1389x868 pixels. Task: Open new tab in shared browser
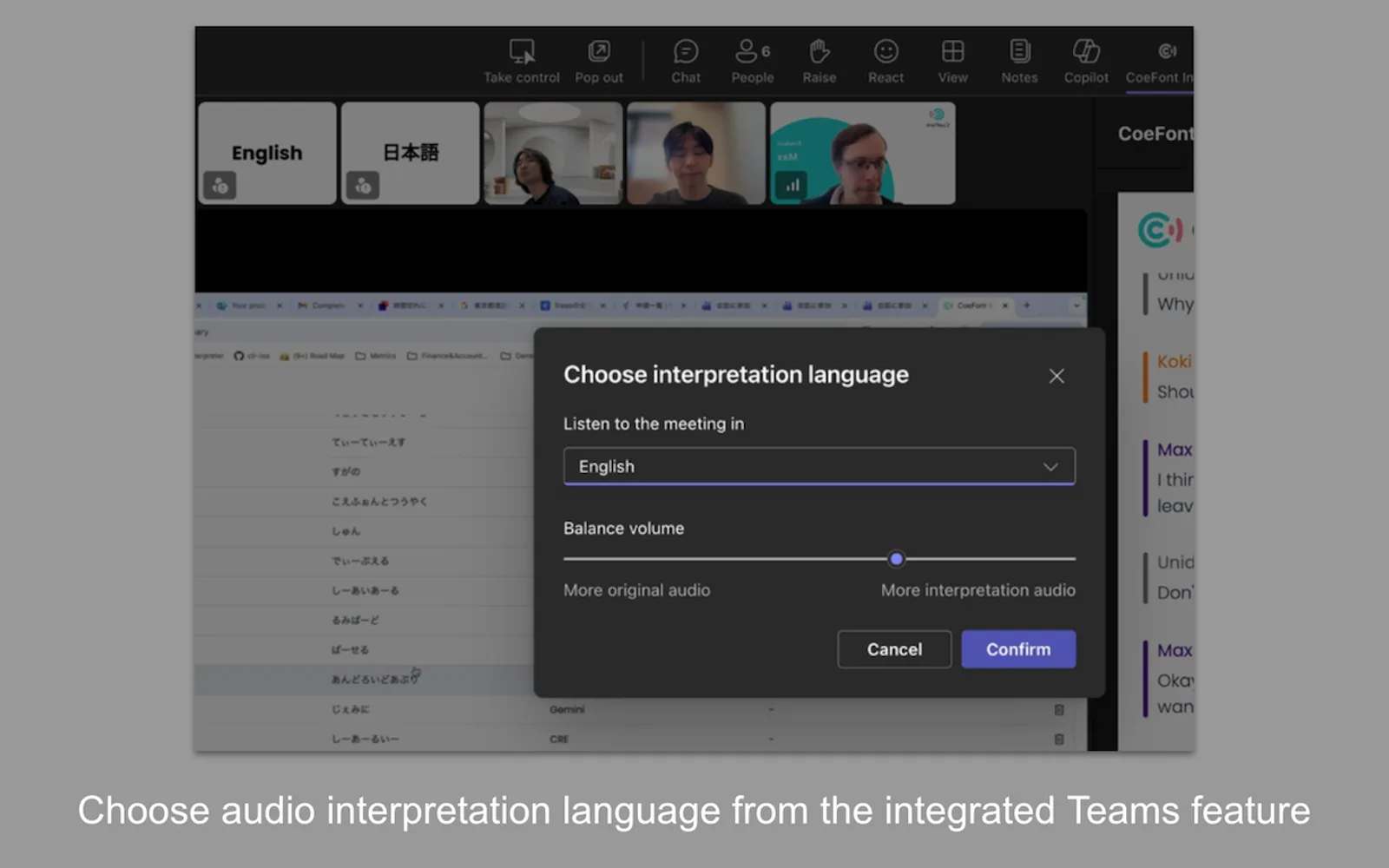point(1026,306)
